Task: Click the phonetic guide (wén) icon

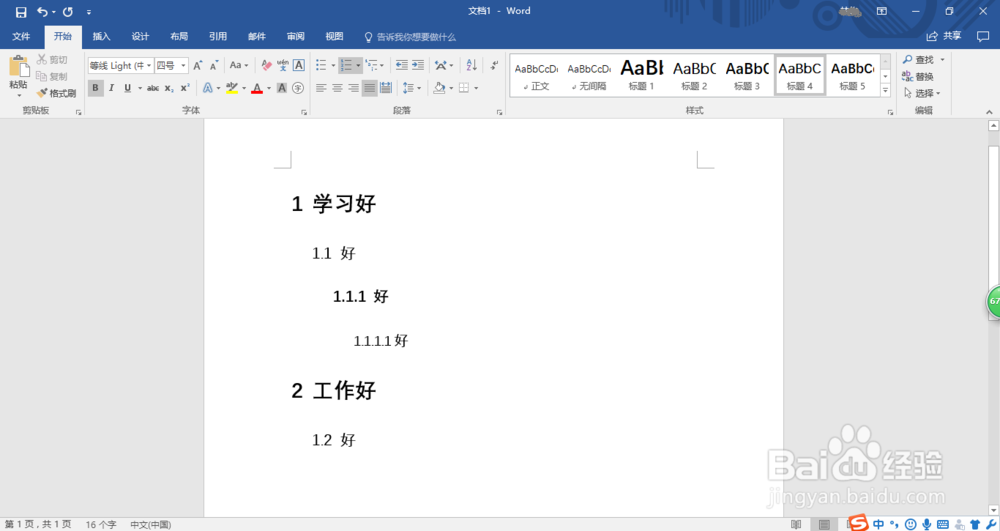Action: [283, 65]
